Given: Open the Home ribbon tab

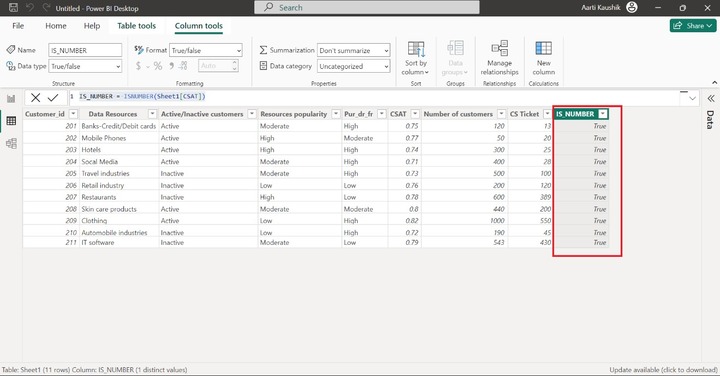Looking at the screenshot, I should coord(56,26).
